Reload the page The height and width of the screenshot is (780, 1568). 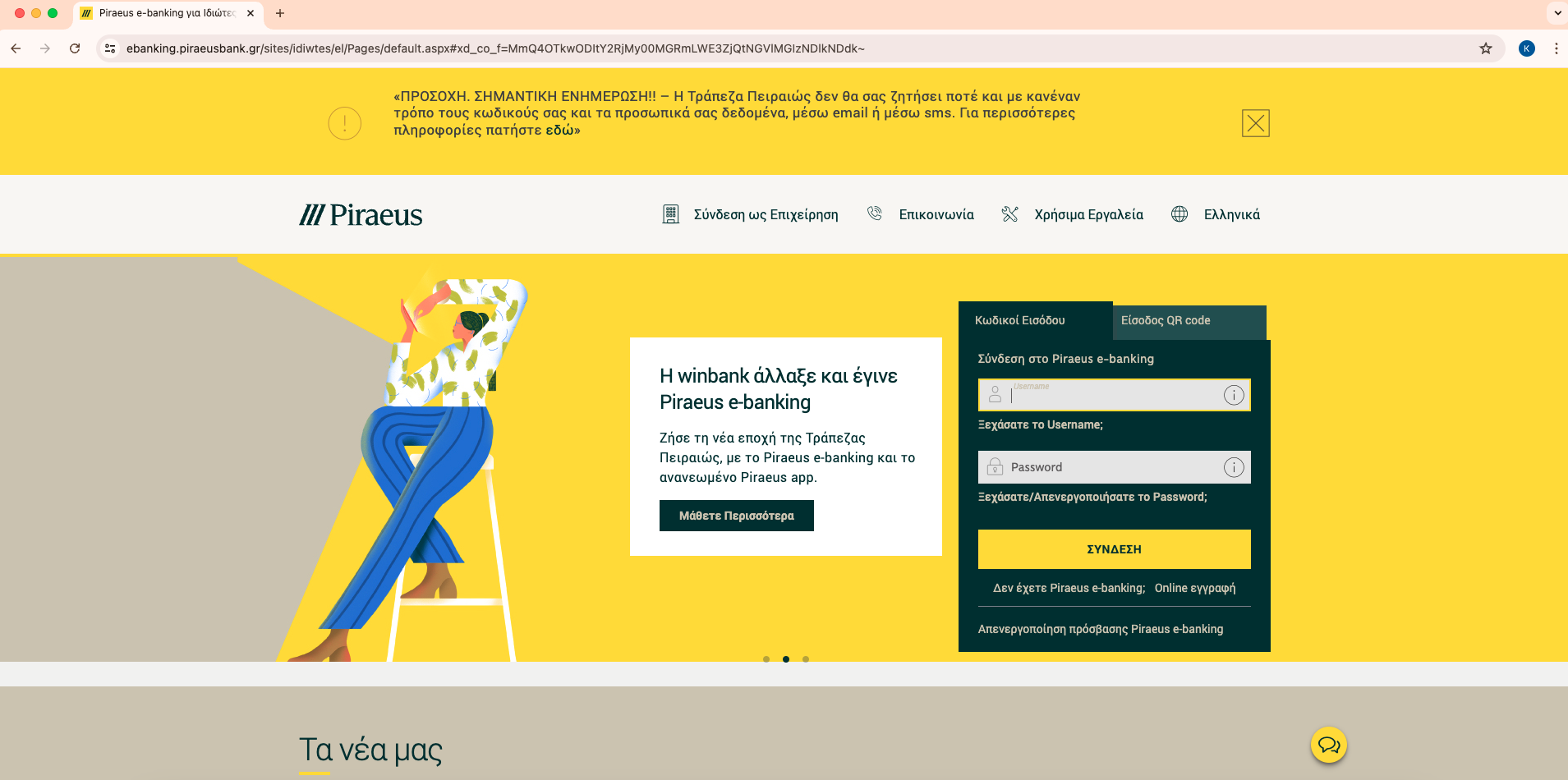coord(75,48)
